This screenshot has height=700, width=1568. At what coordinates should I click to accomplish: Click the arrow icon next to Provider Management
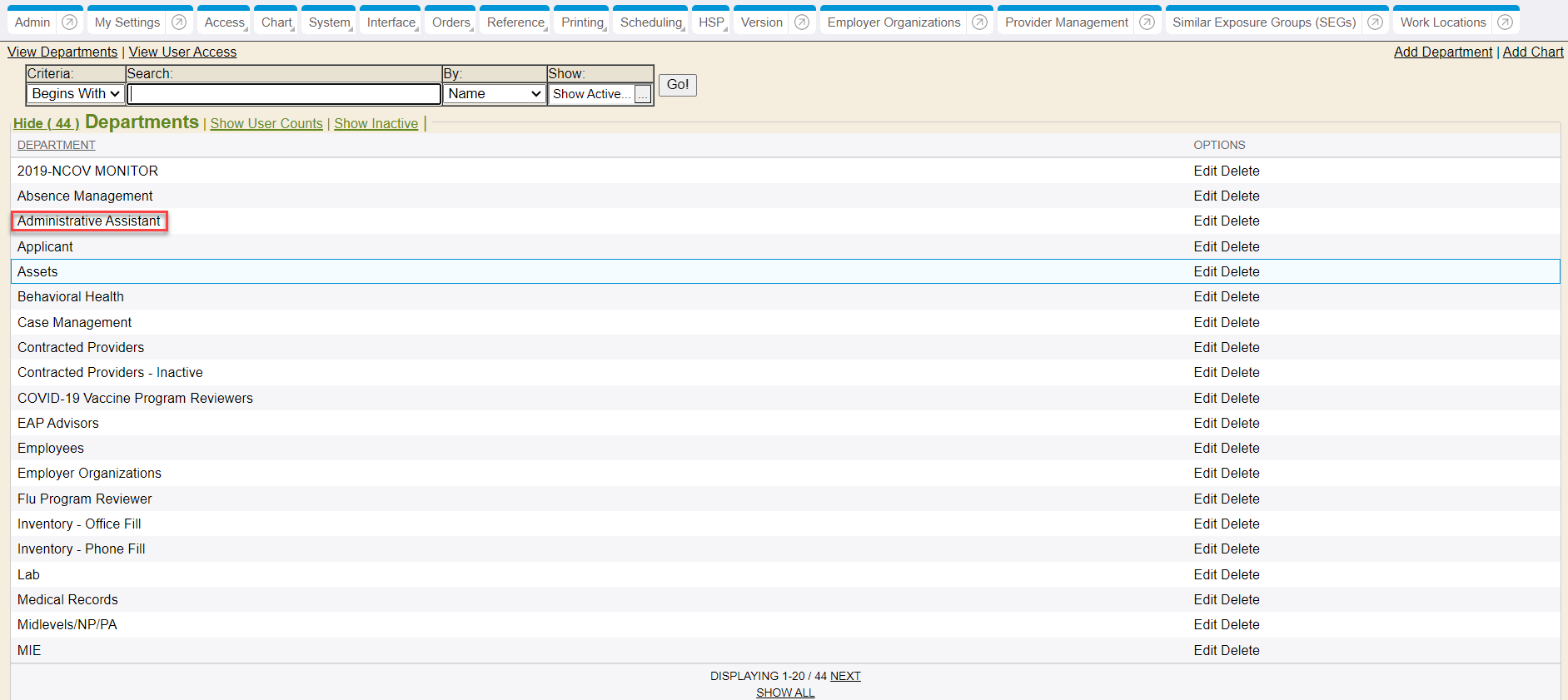click(x=1147, y=22)
